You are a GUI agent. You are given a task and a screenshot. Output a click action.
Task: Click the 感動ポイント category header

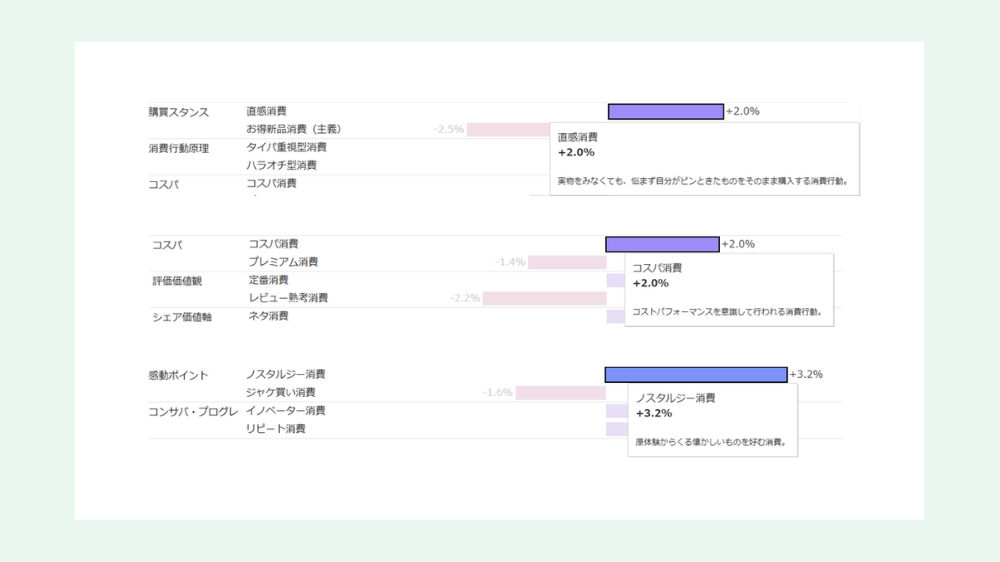[178, 375]
